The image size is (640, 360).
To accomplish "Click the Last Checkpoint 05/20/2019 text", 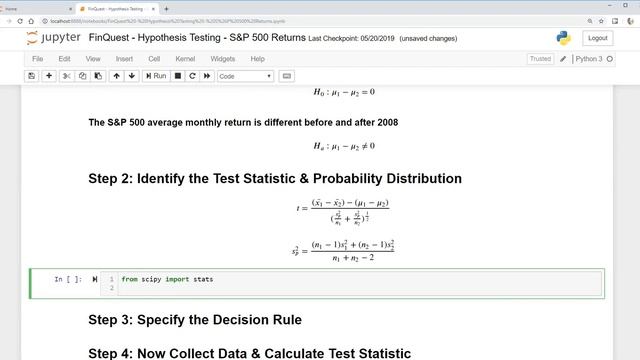I will click(351, 38).
